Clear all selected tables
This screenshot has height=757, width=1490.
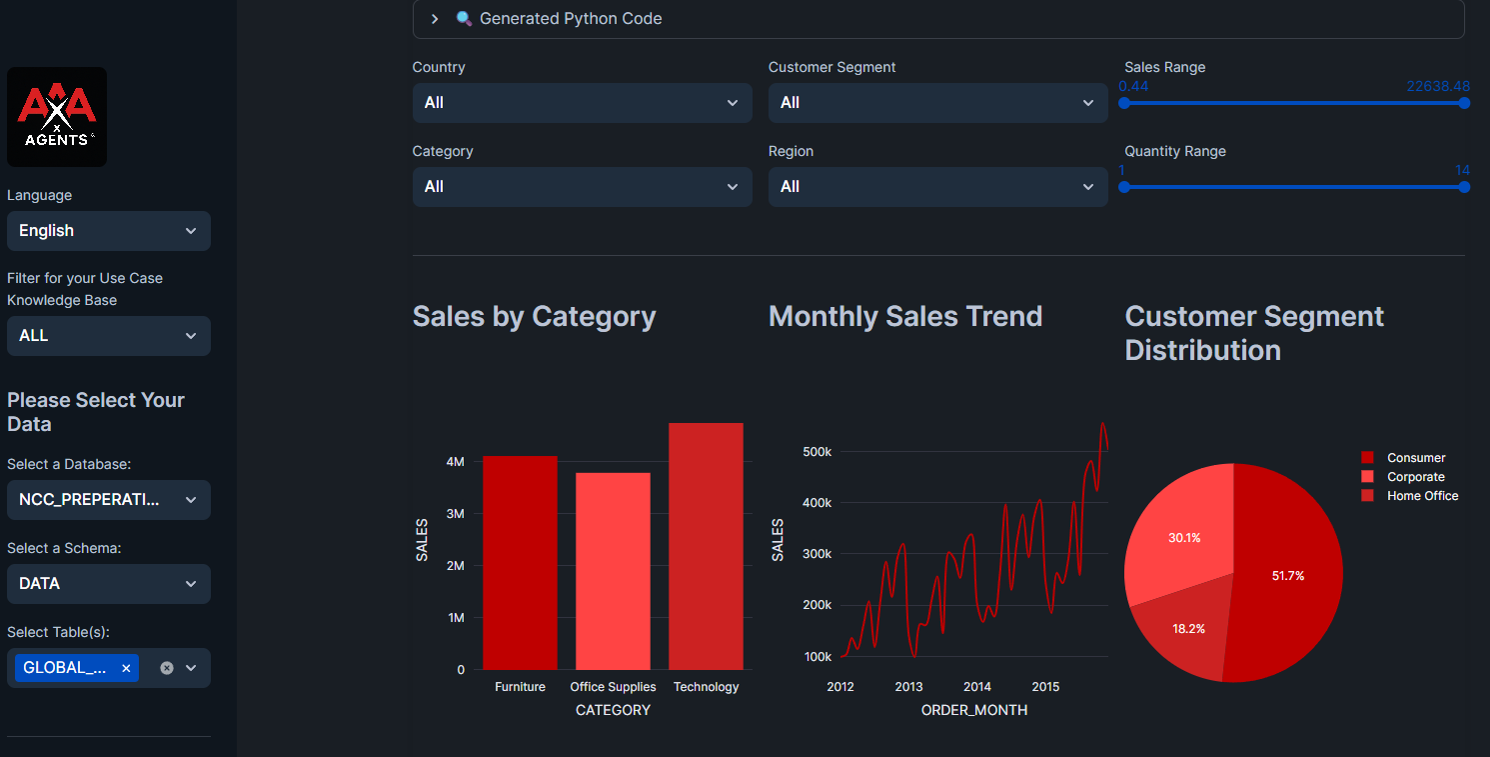click(167, 668)
